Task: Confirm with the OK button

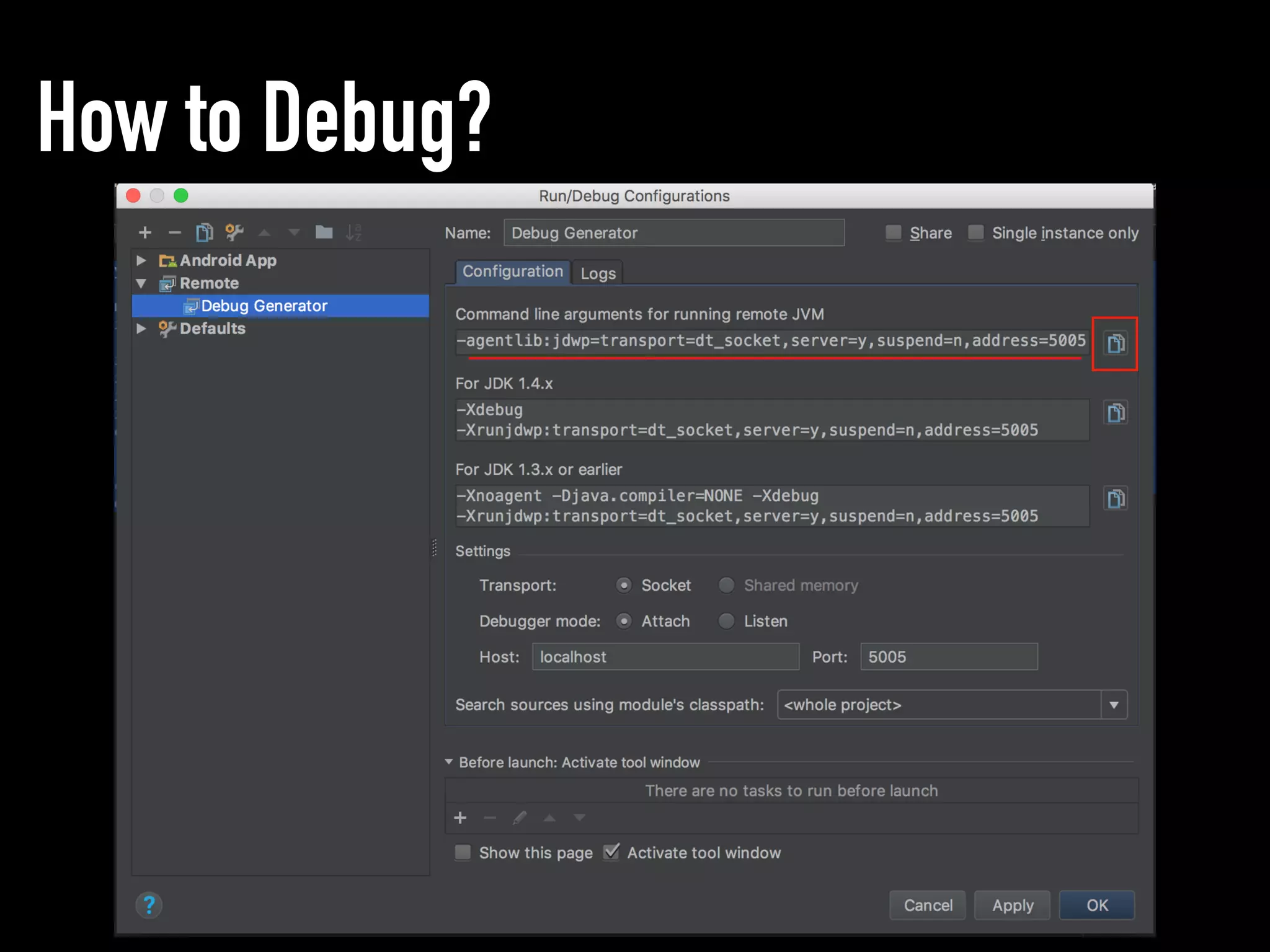Action: click(1097, 906)
